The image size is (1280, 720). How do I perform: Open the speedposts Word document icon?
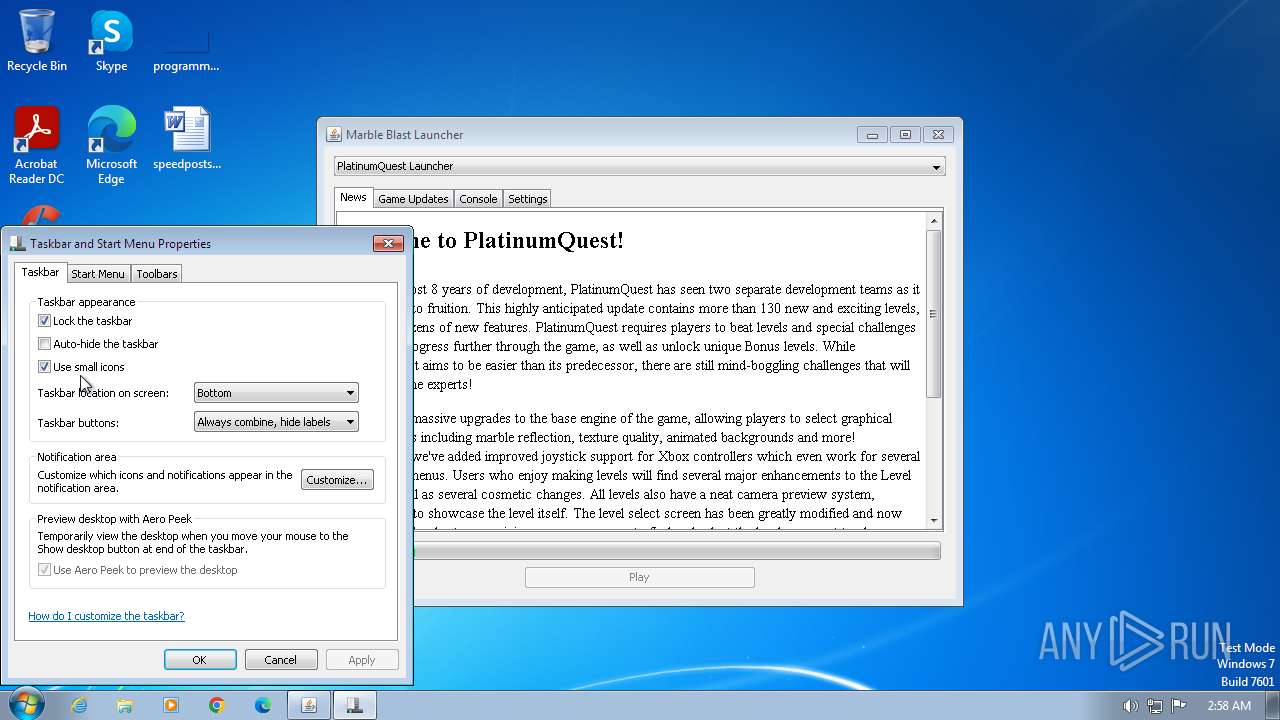(x=186, y=138)
